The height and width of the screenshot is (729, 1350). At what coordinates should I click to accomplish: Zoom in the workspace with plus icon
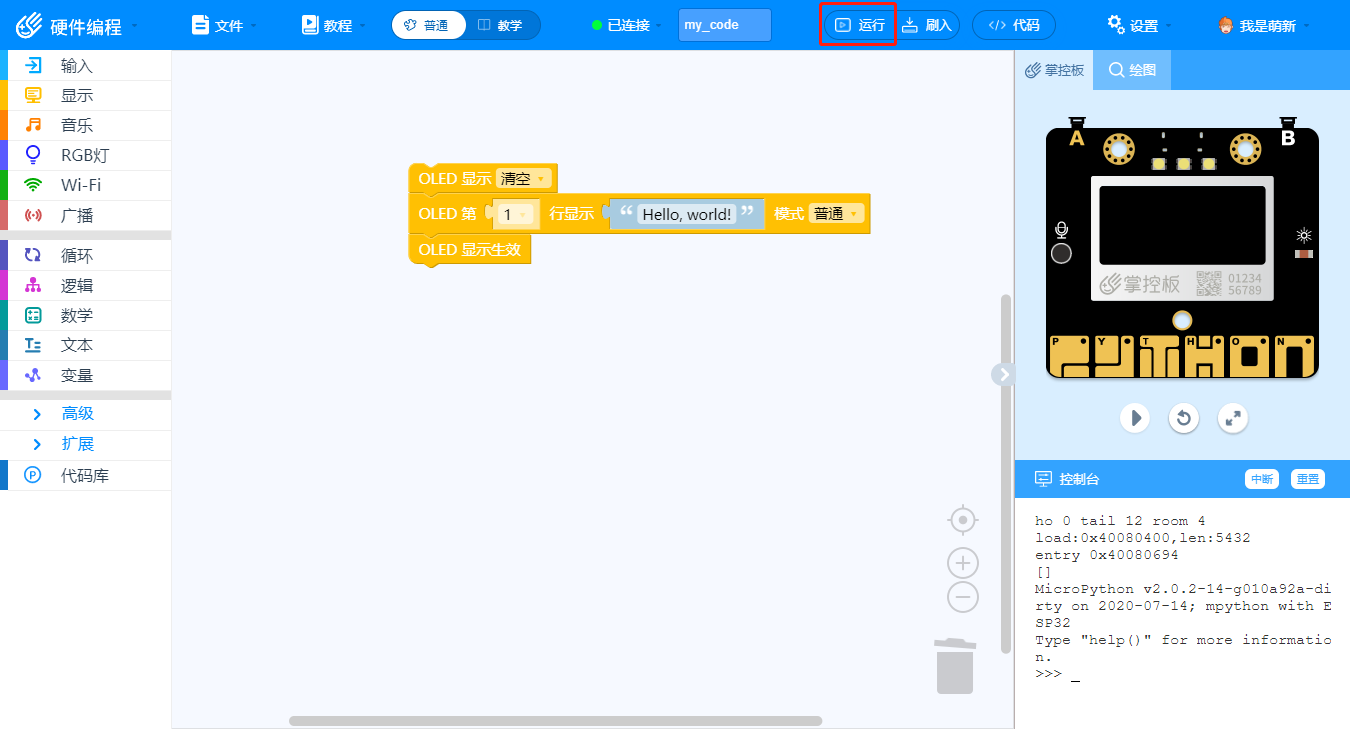coord(963,563)
